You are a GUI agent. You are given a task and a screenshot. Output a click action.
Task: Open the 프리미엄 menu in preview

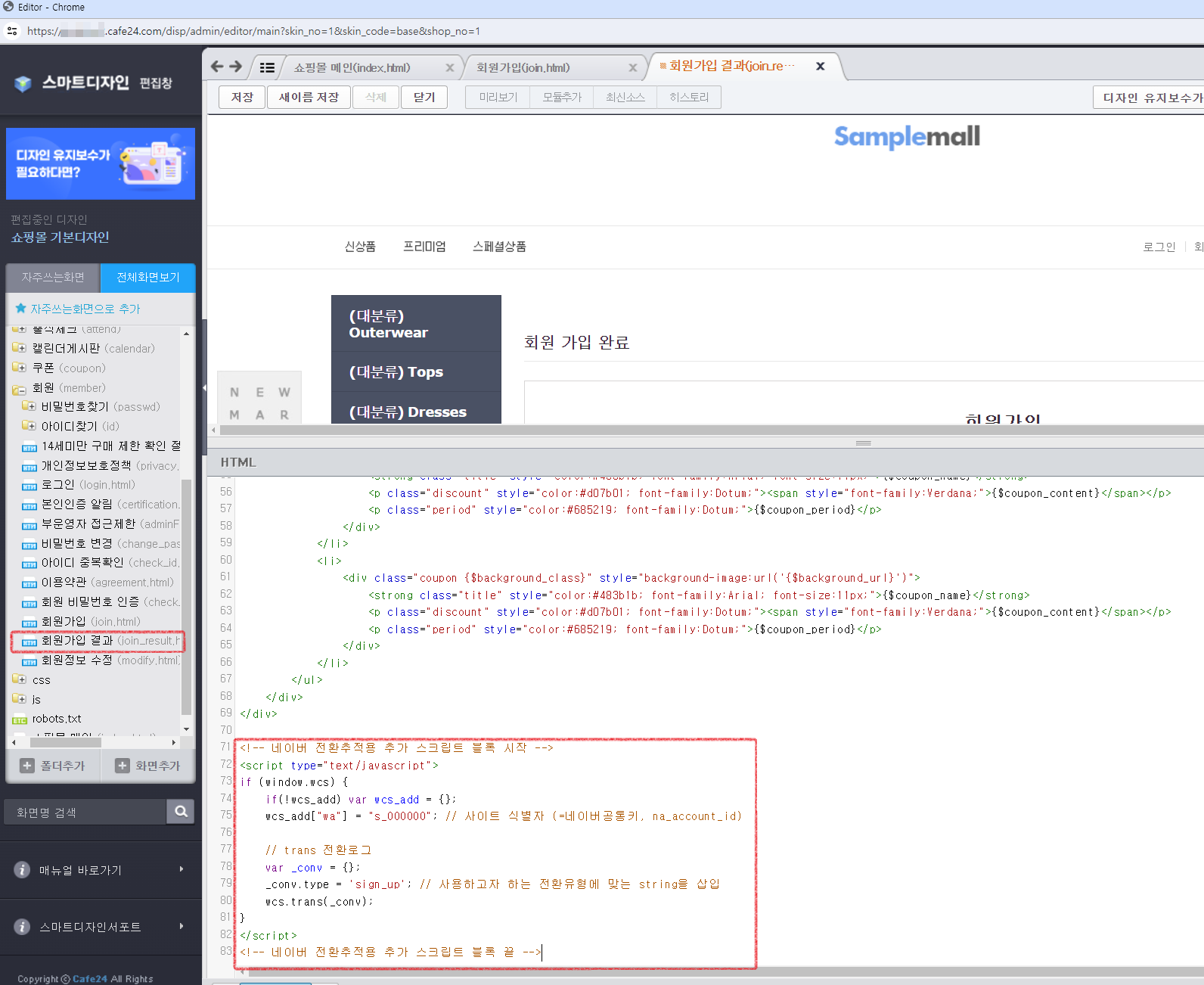[x=424, y=247]
